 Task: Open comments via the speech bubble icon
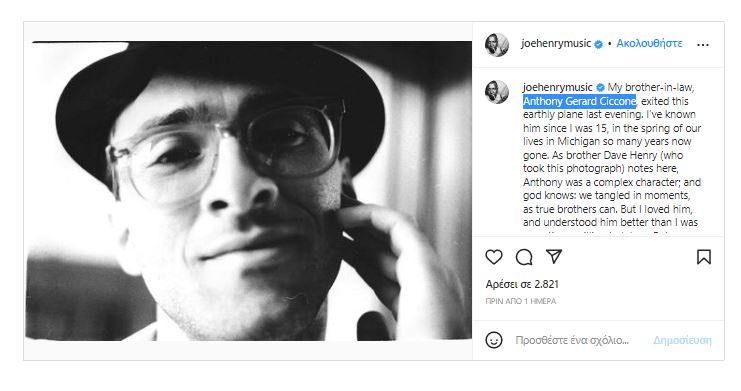524,257
